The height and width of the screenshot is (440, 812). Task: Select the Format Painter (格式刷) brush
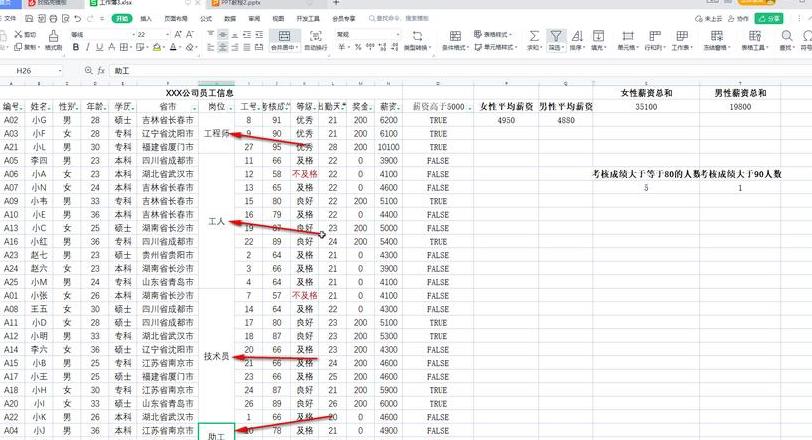[53, 35]
